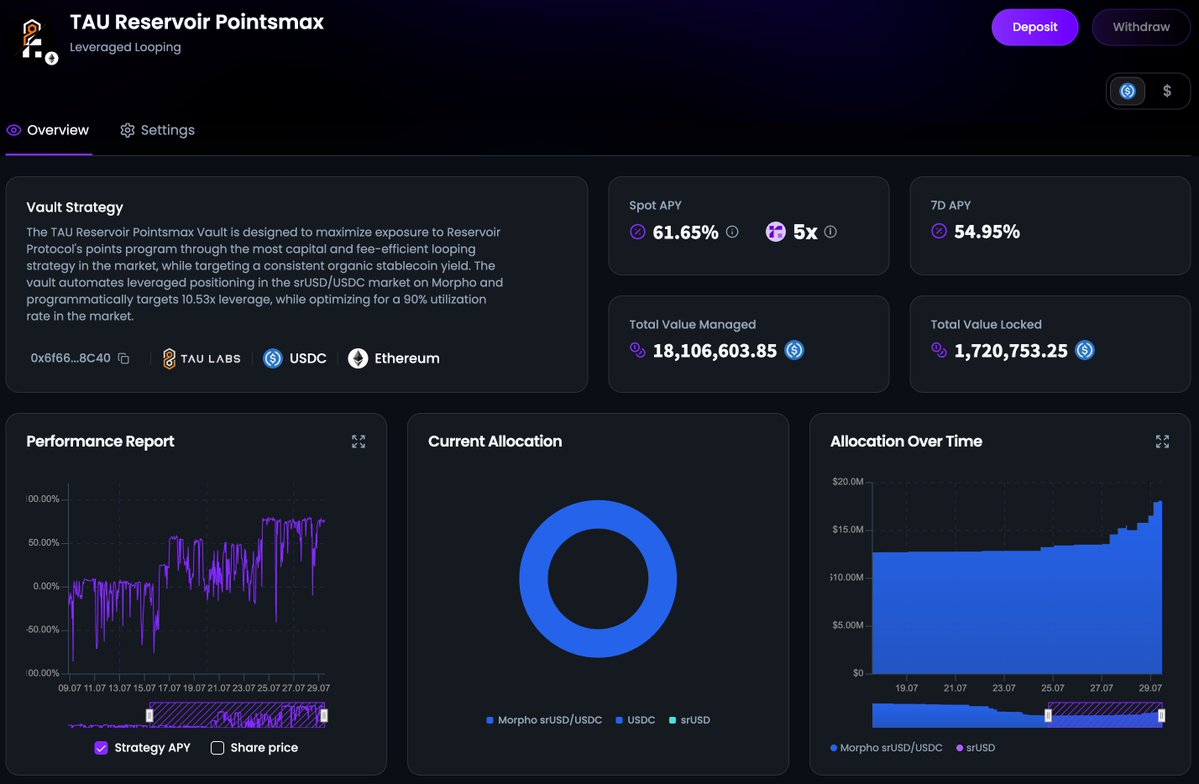Click the USDC asset label

click(x=308, y=358)
